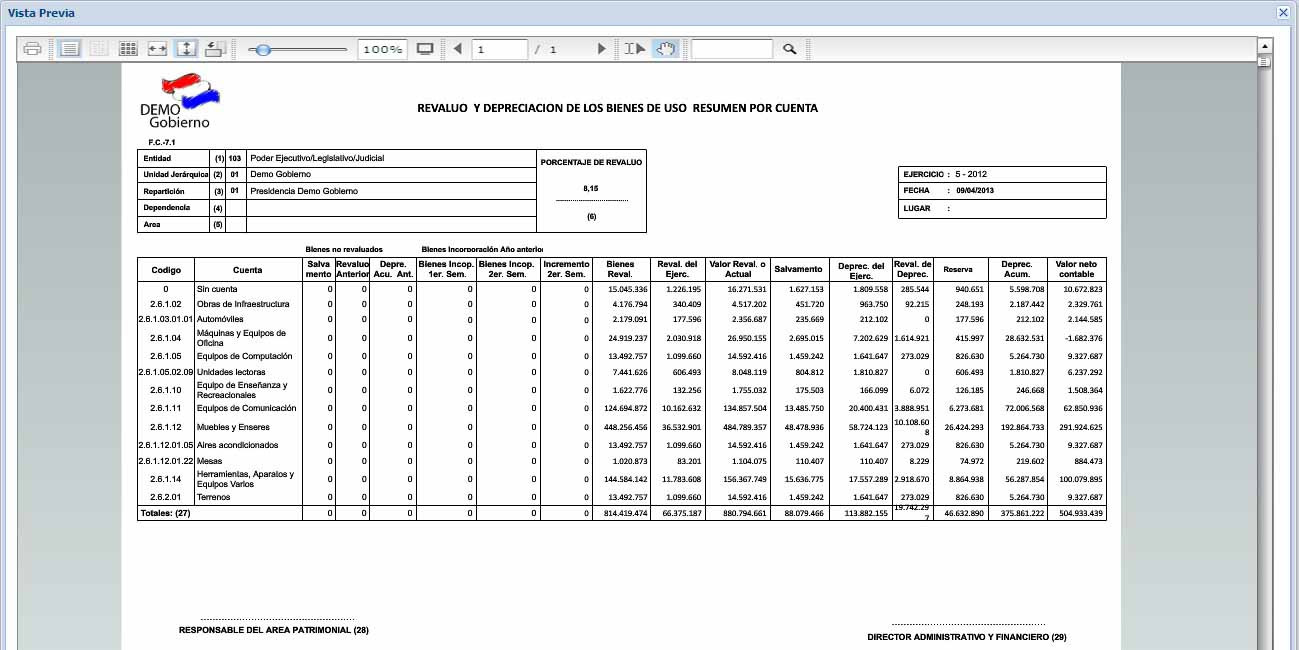Close the Vista Previa window
Screen dimensions: 1299x650
[1283, 12]
